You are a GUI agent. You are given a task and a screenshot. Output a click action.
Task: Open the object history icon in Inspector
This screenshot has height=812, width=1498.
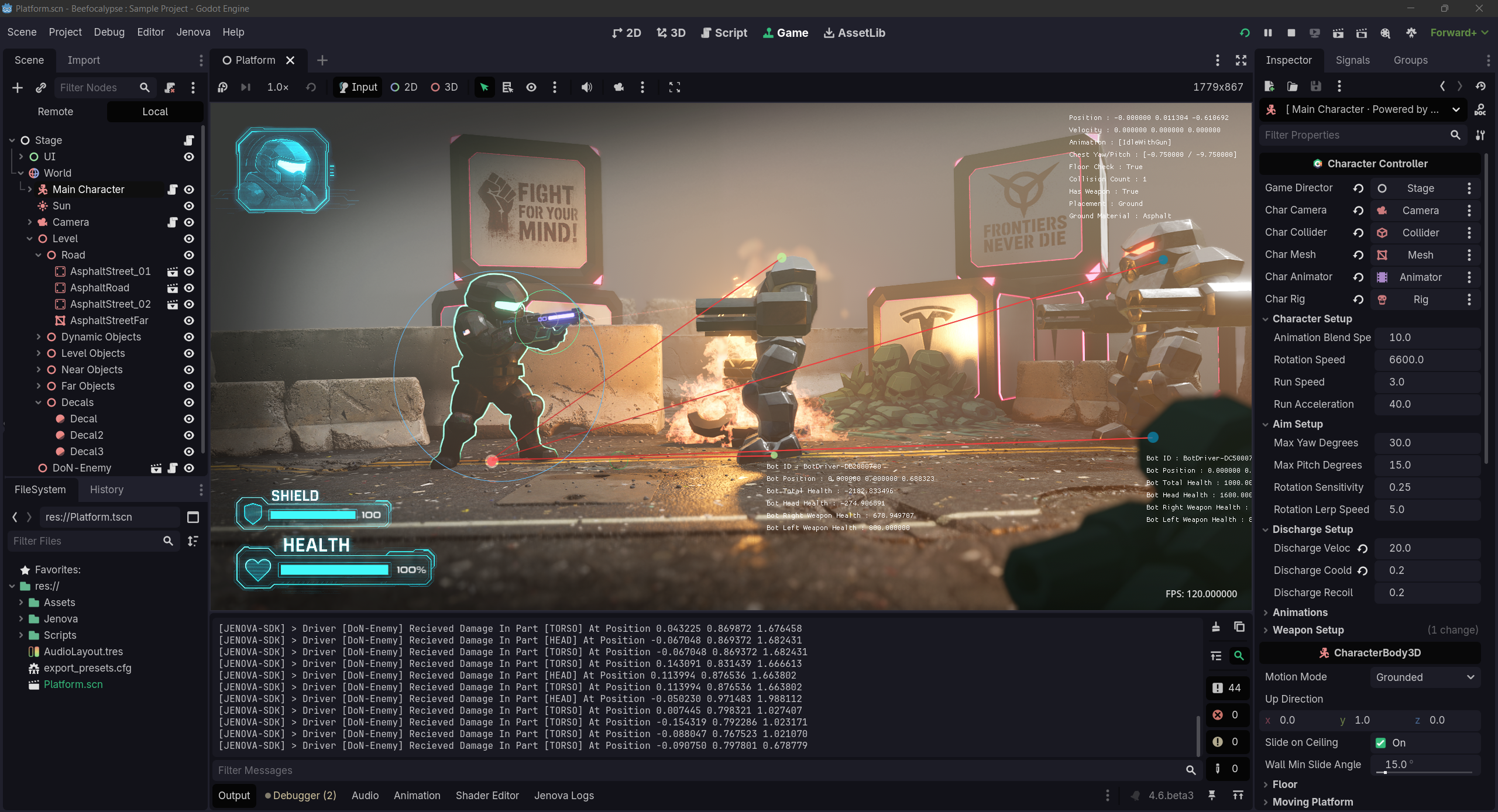pos(1480,87)
